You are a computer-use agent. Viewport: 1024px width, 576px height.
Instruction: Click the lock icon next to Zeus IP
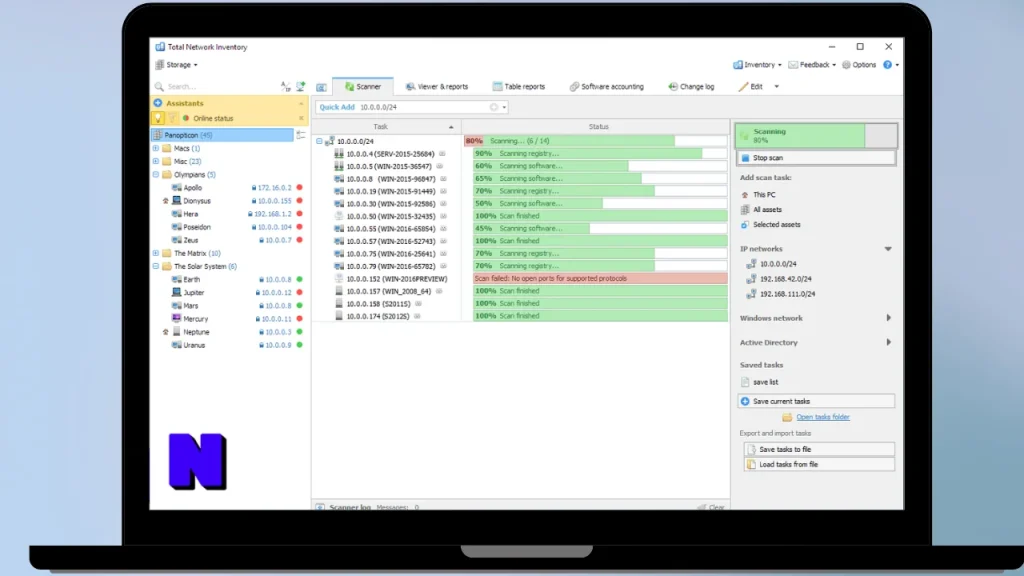click(x=261, y=240)
